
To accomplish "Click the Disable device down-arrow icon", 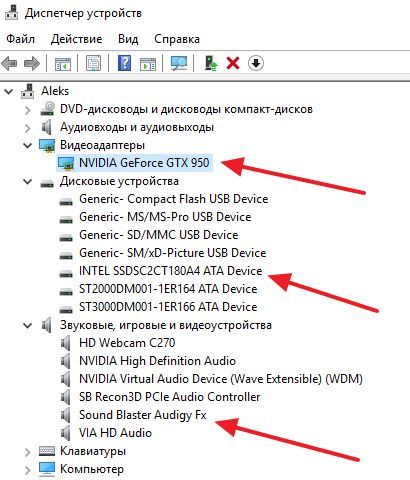I will point(256,63).
